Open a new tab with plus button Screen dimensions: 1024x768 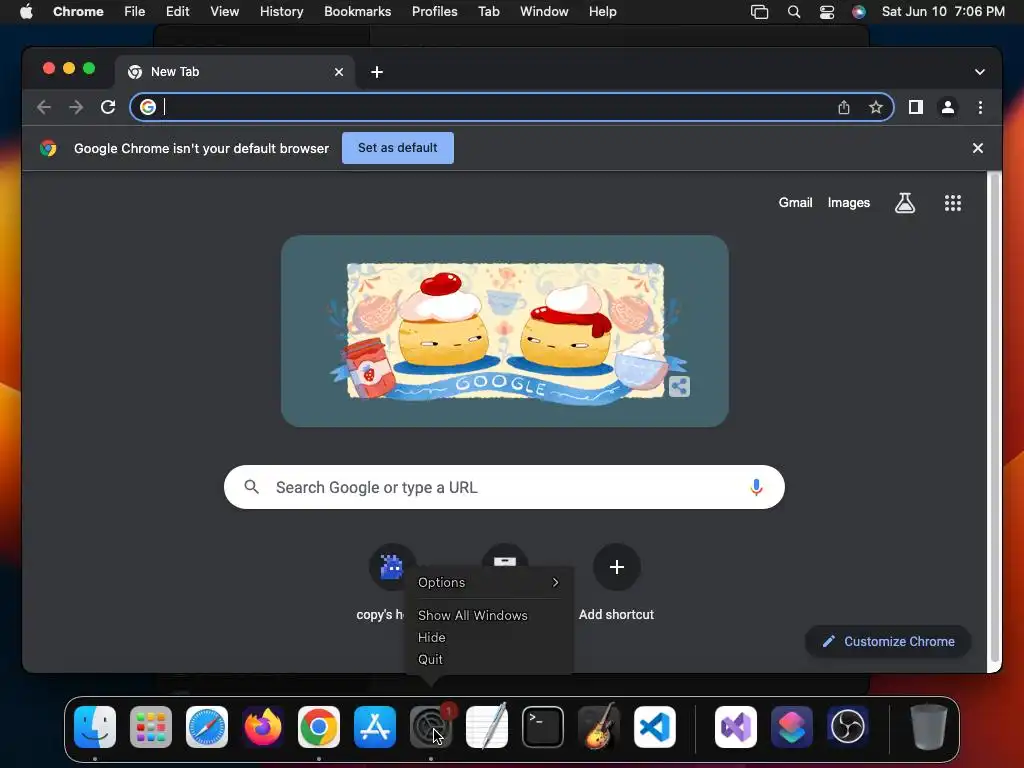coord(377,72)
